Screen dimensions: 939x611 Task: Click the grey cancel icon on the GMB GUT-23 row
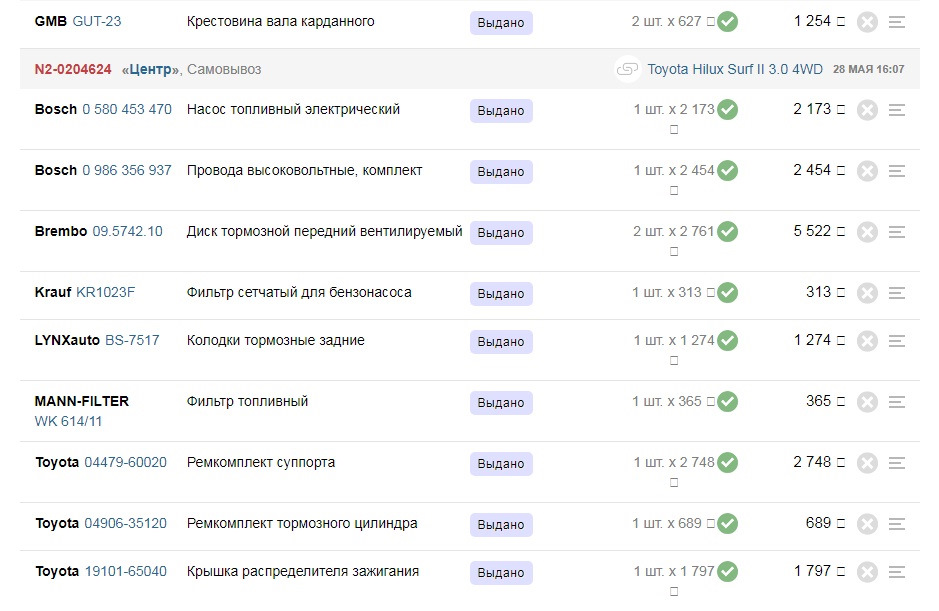867,22
